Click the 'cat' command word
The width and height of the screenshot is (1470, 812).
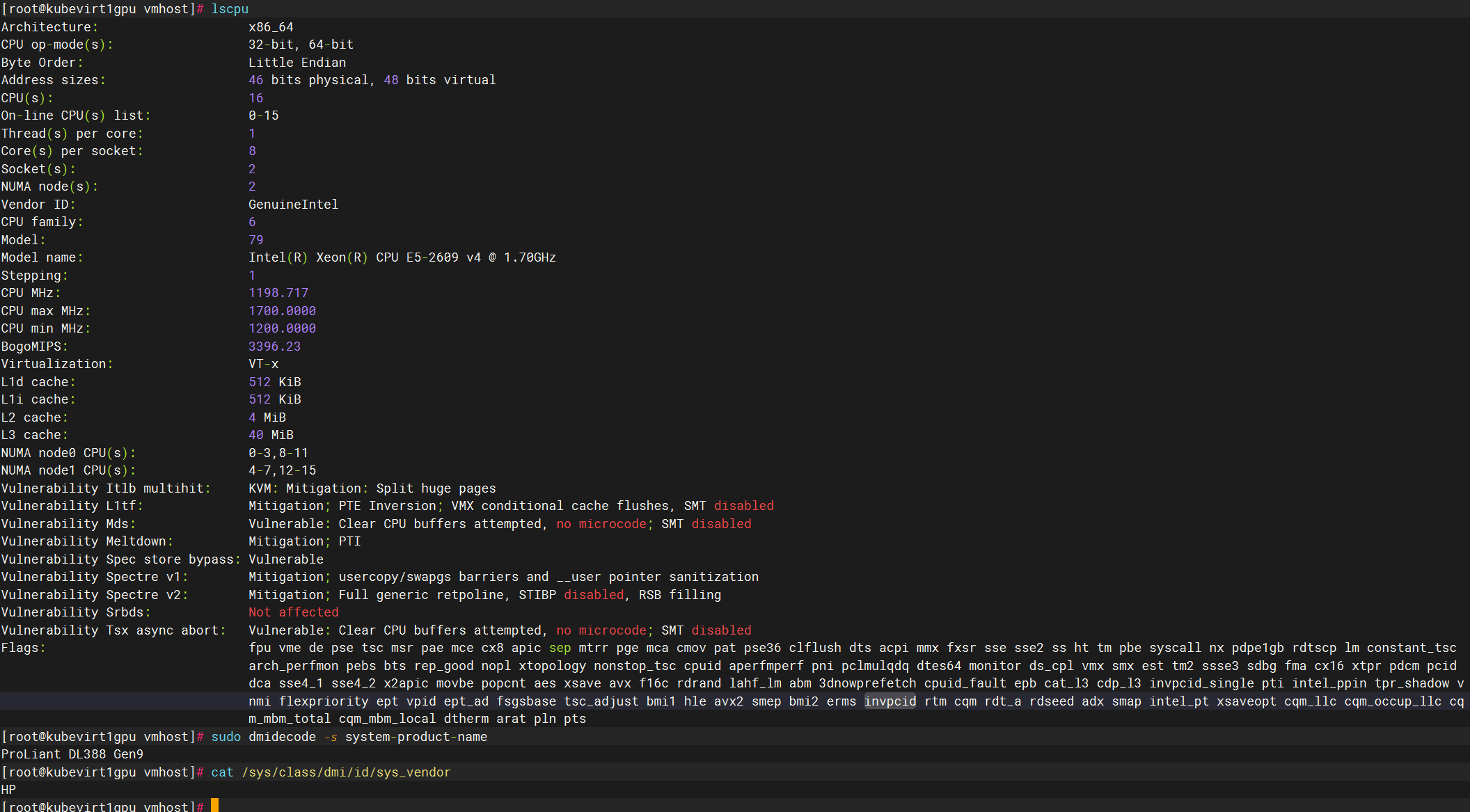pyautogui.click(x=222, y=772)
